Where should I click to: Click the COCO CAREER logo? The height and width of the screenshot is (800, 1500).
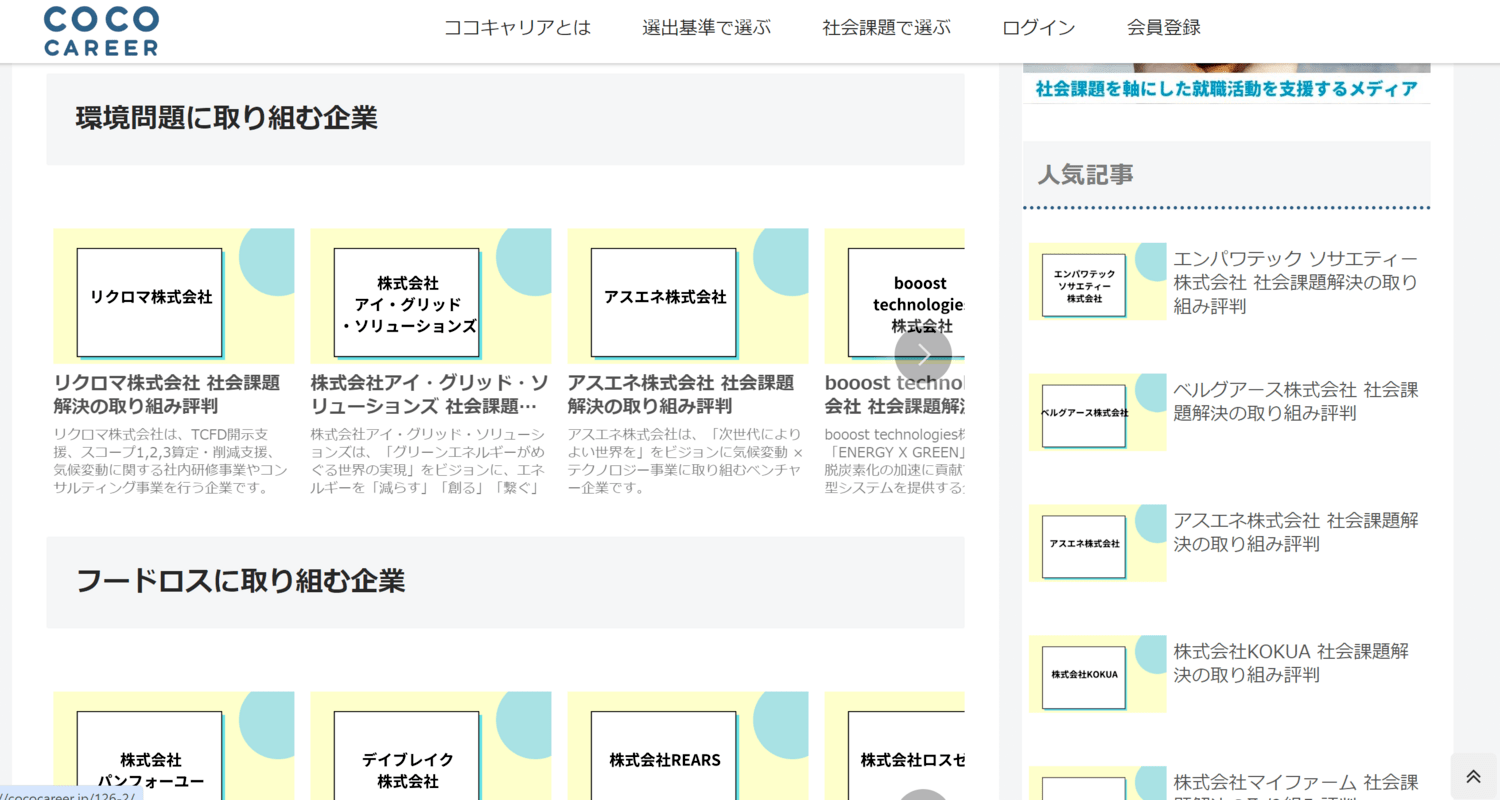point(101,30)
